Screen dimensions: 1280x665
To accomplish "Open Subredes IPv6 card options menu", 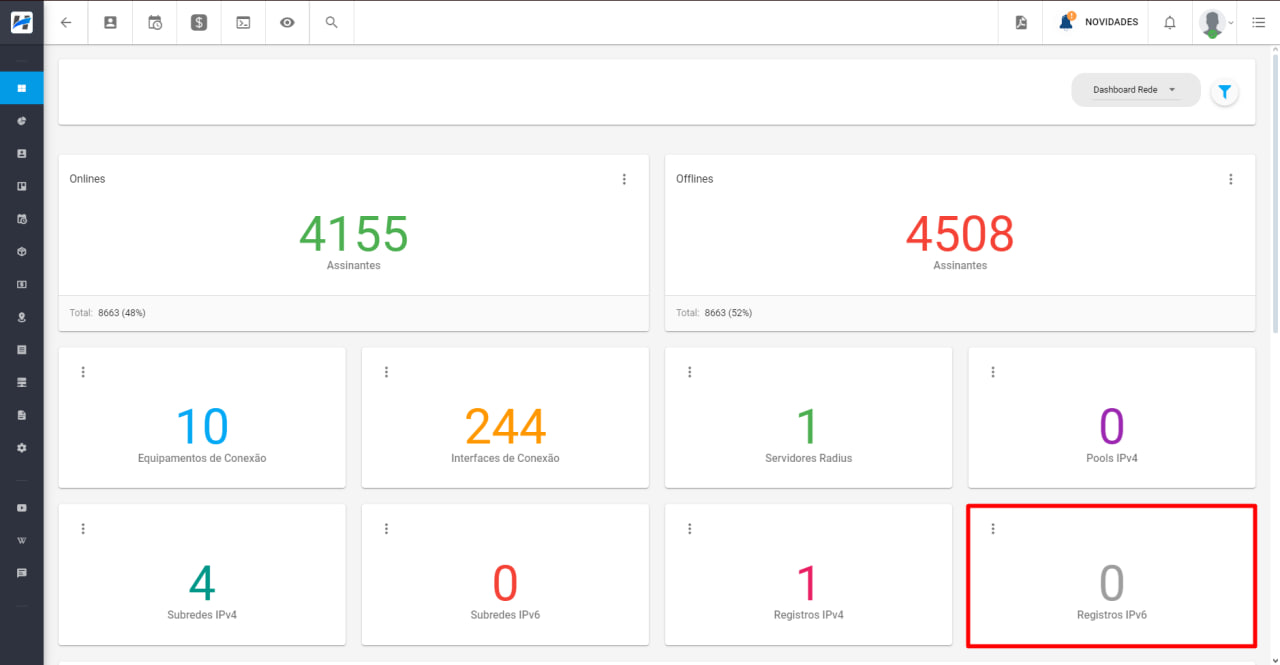I will tap(386, 529).
